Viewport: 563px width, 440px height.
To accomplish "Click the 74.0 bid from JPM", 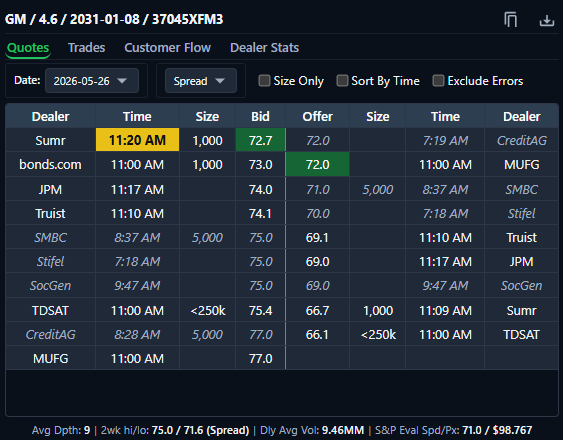I will click(x=261, y=189).
